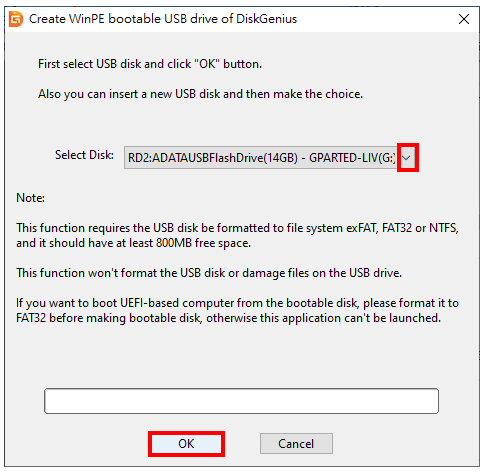Click the exFAT, FAT32 or NTFS requirement line

(237, 228)
